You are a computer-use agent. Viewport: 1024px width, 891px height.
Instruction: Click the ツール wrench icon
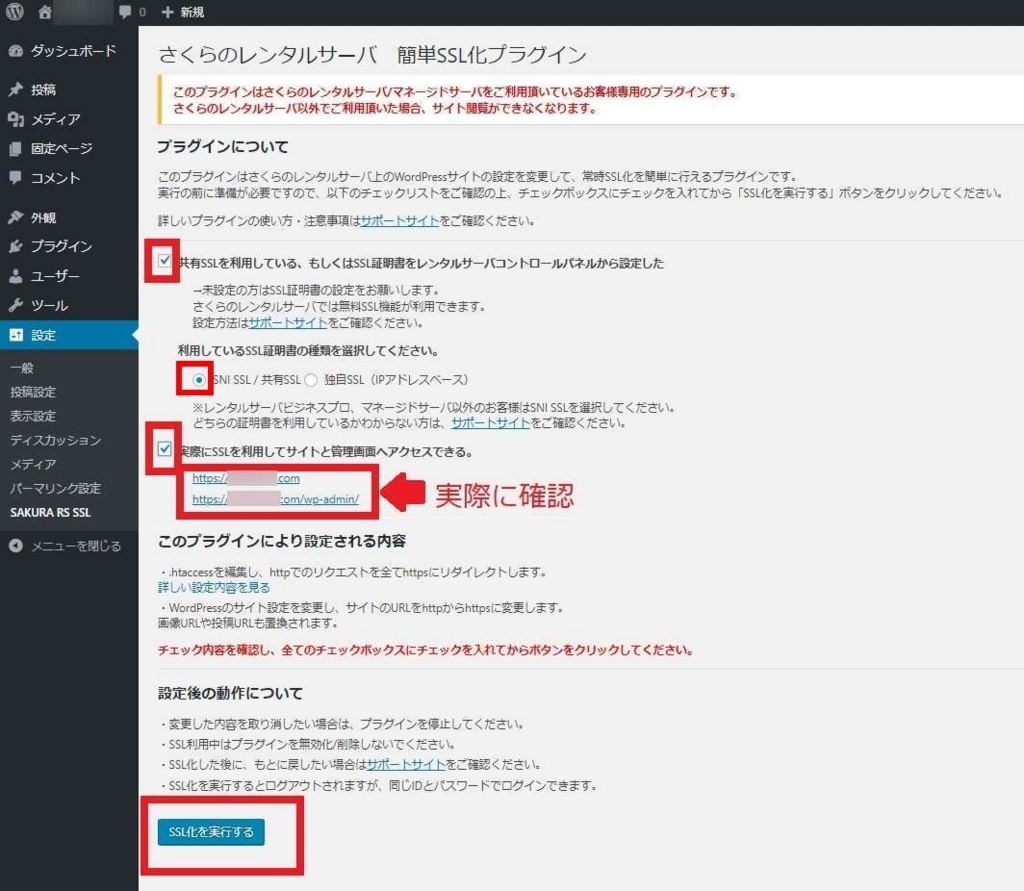16,305
